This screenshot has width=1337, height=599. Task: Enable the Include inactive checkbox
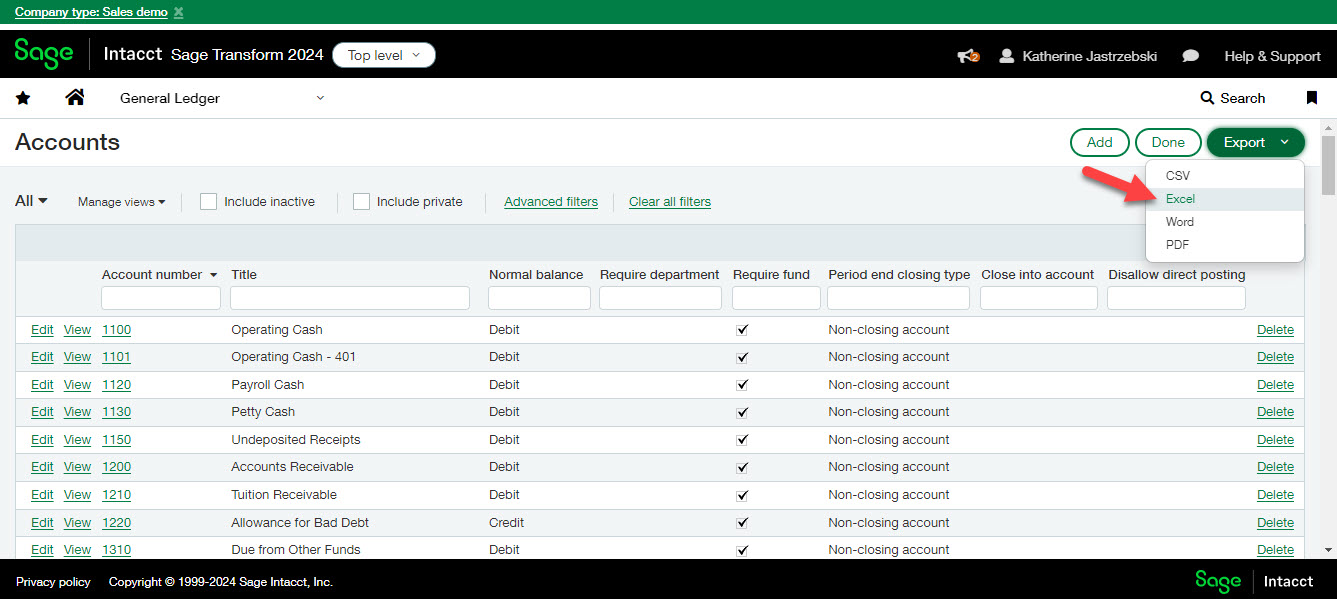[208, 201]
